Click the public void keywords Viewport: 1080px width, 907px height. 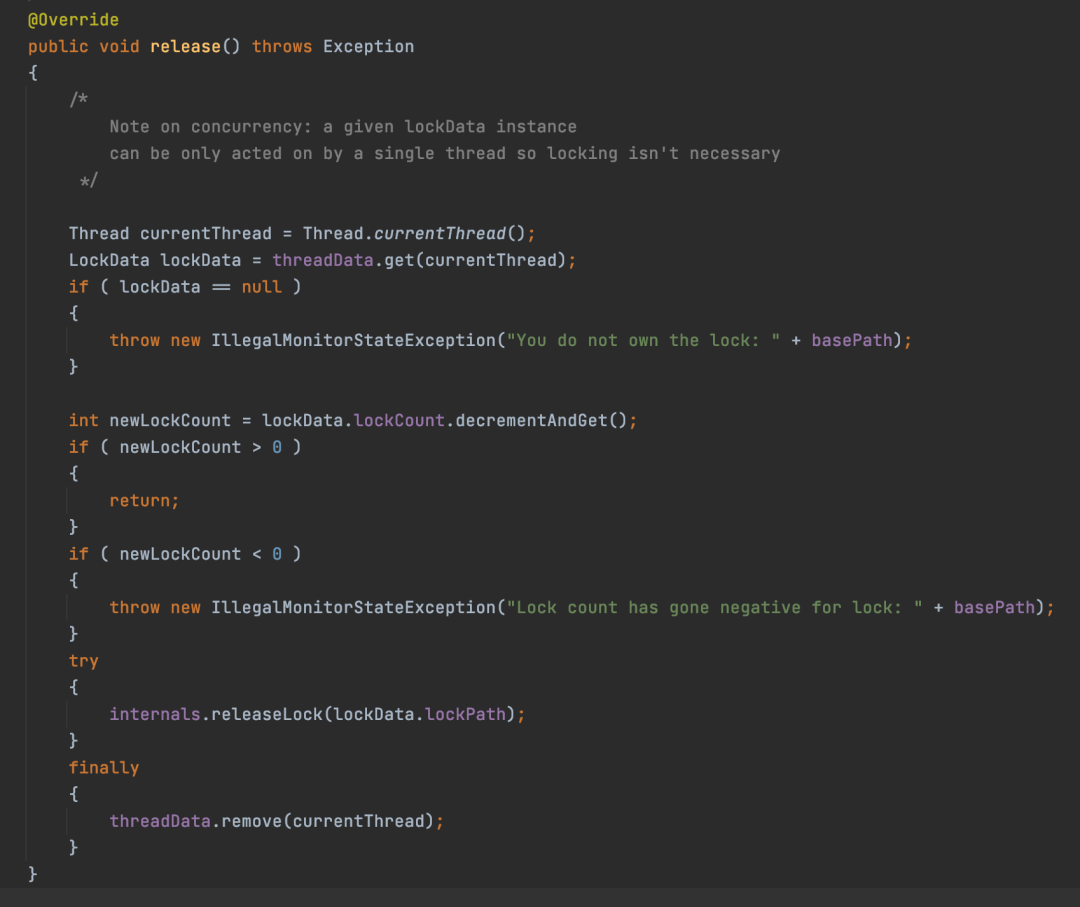tap(83, 47)
